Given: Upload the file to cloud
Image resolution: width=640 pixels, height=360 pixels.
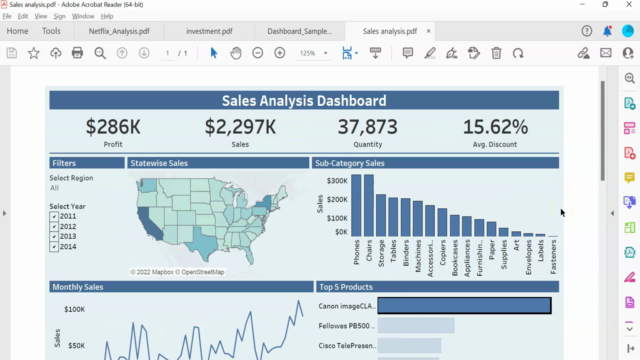Looking at the screenshot, I should 56,53.
